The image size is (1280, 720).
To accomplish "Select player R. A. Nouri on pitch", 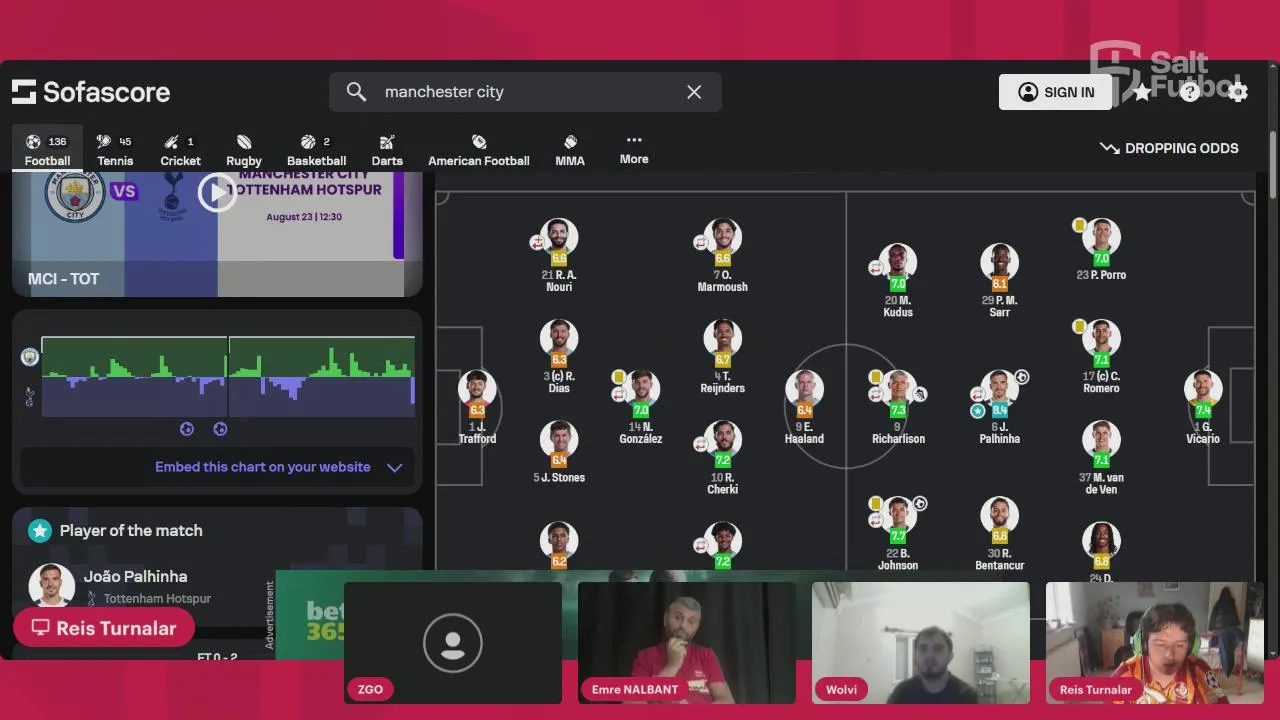I will tap(559, 256).
